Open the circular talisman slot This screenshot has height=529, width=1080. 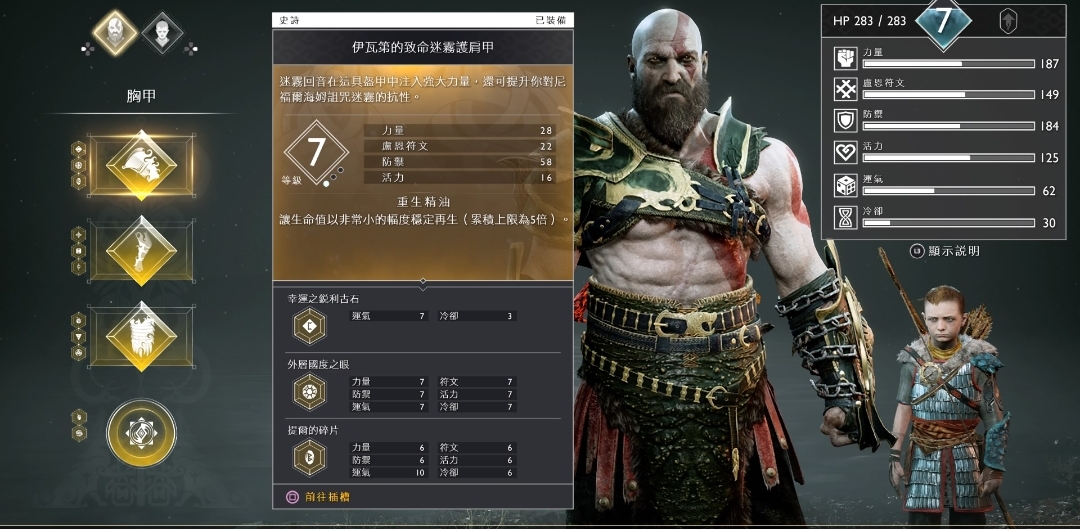tap(141, 433)
